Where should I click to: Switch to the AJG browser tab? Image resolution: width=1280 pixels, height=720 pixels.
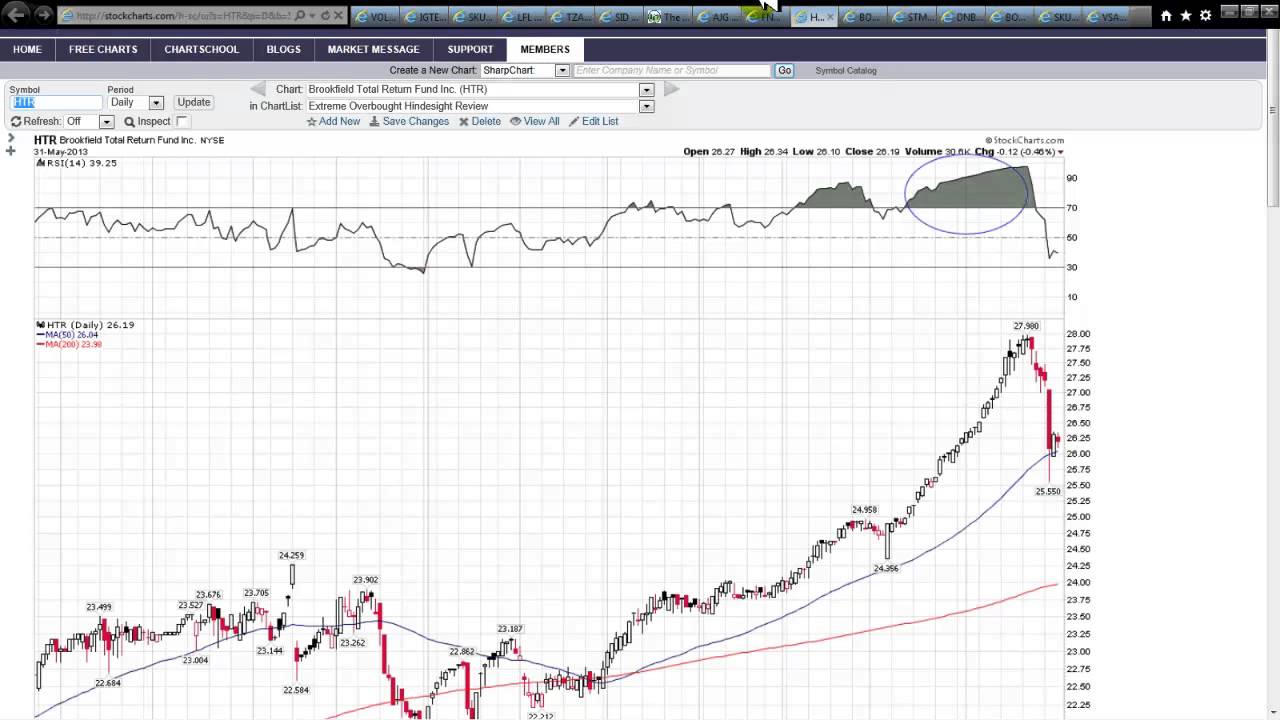coord(718,17)
